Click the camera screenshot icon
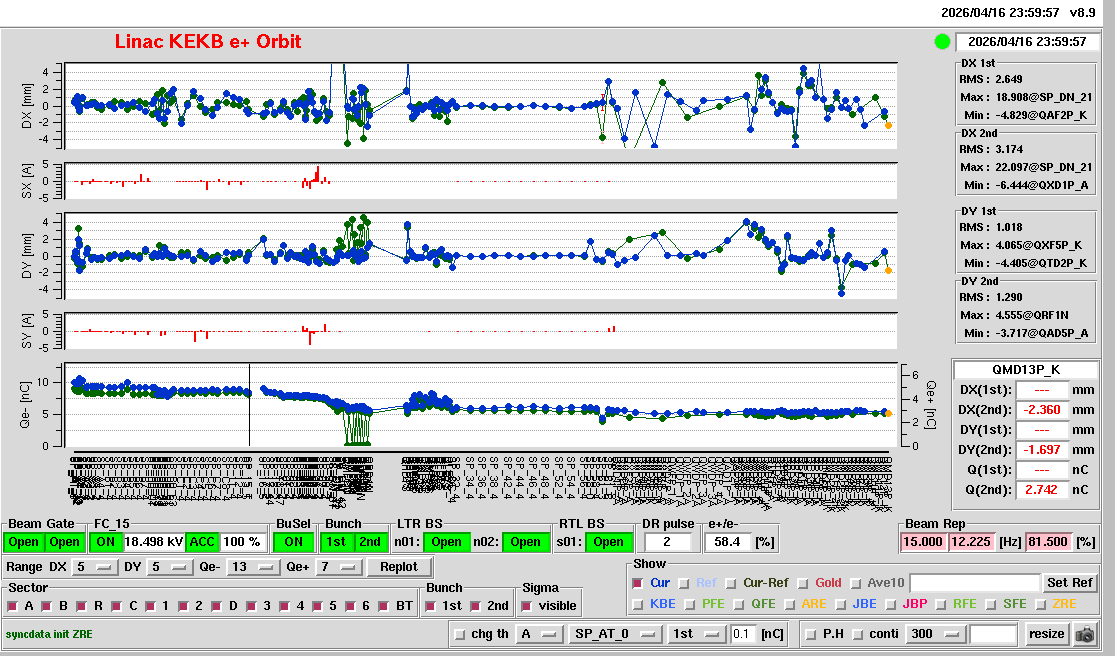Image resolution: width=1115 pixels, height=656 pixels. point(1084,634)
